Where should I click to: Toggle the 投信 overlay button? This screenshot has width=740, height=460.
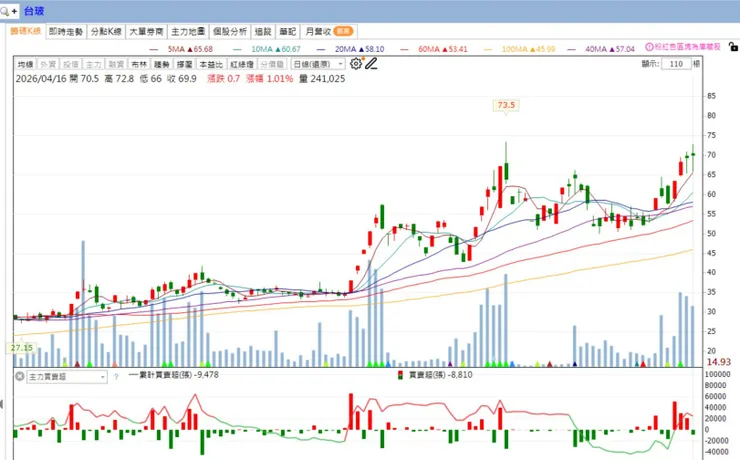point(71,64)
